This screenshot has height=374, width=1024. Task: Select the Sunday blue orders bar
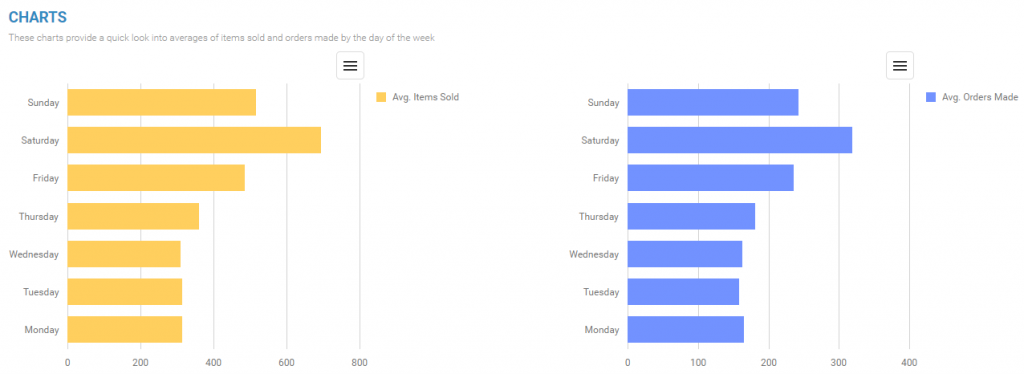[713, 102]
